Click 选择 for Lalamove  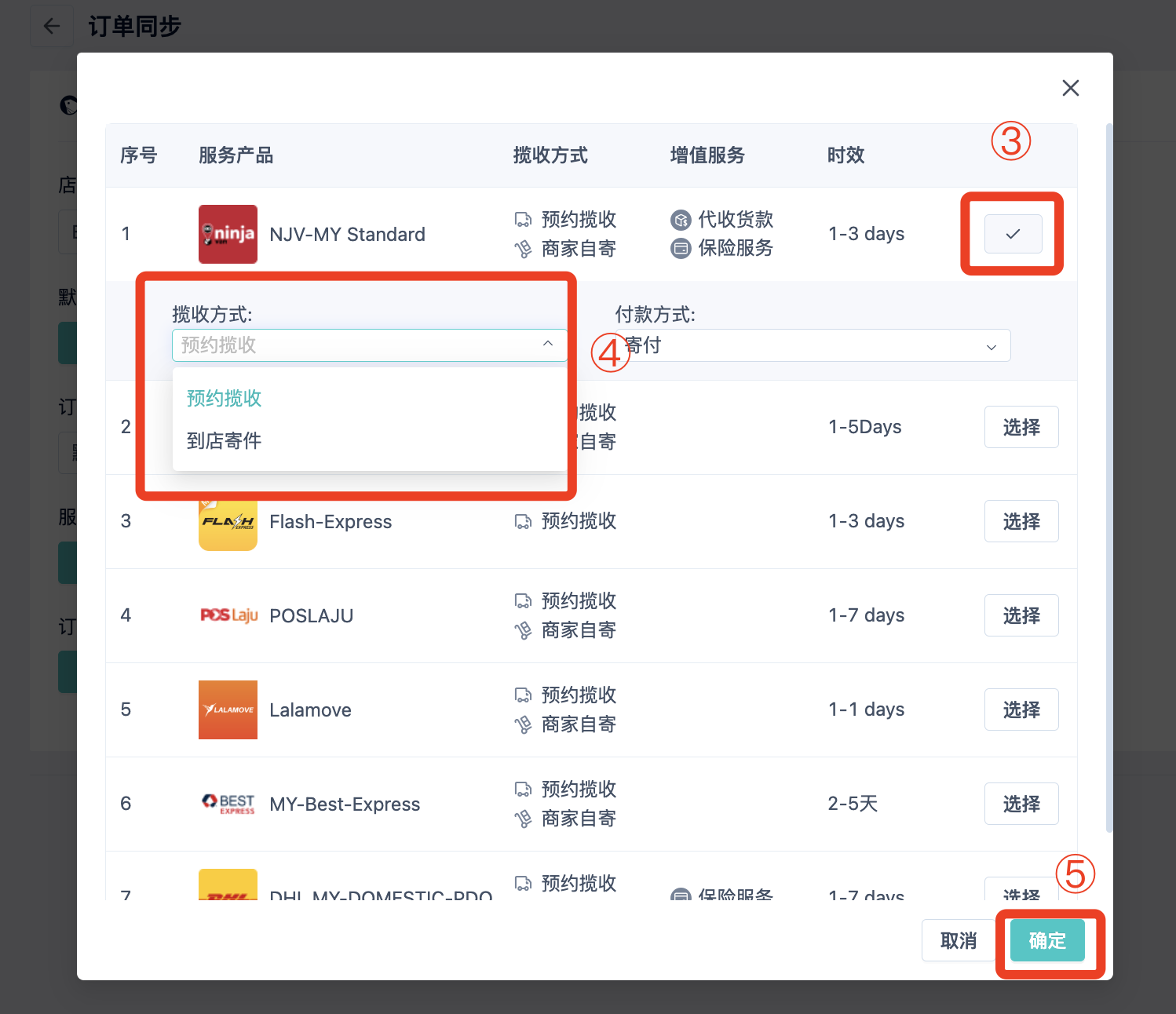coord(1021,709)
